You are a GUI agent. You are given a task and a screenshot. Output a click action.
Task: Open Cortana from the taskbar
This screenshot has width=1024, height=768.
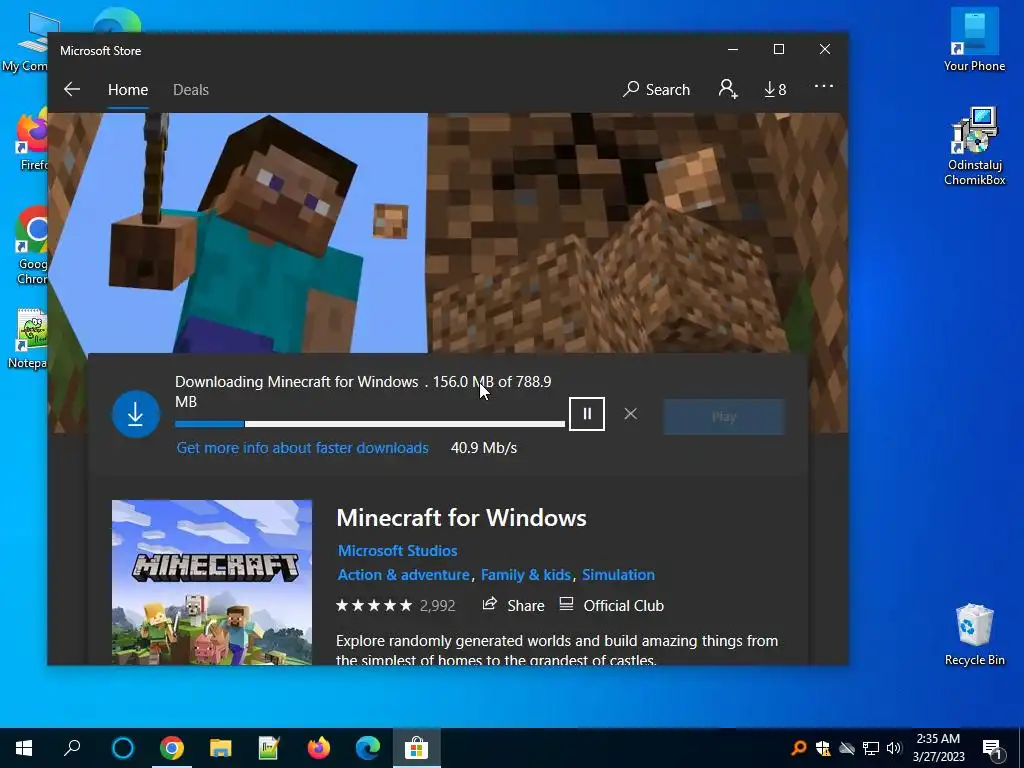click(123, 748)
